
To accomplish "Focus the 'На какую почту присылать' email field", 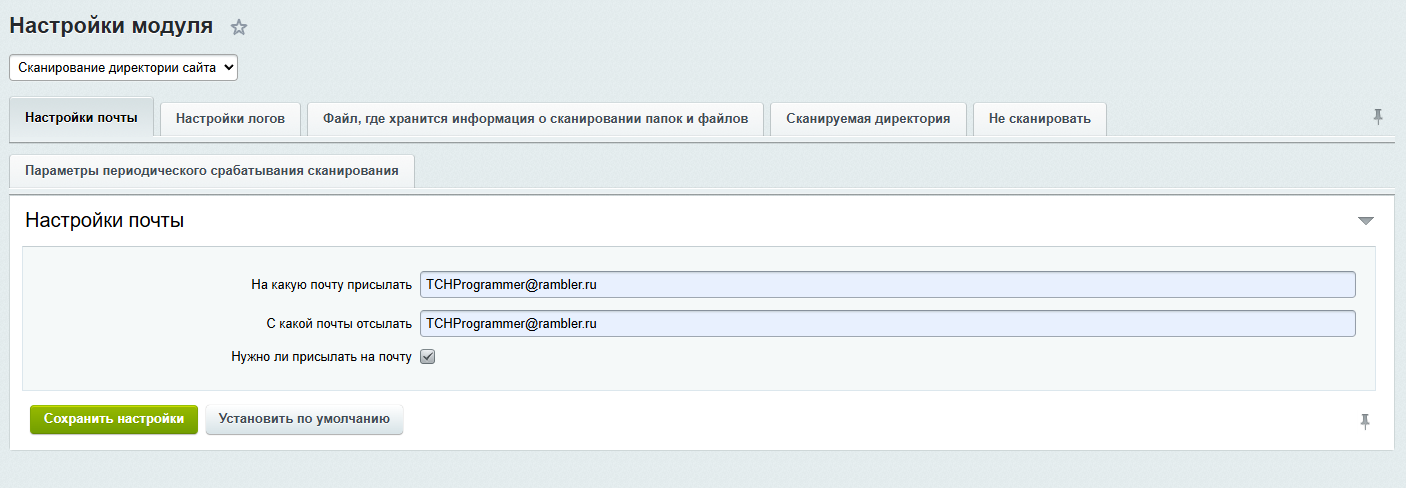I will (887, 284).
